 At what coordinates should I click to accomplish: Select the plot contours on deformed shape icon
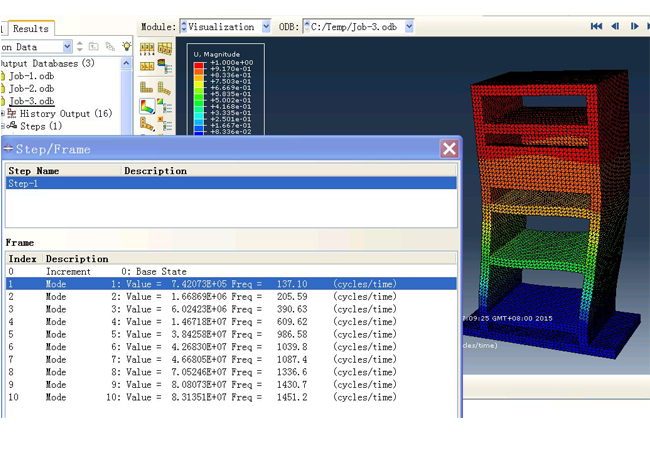[x=148, y=105]
